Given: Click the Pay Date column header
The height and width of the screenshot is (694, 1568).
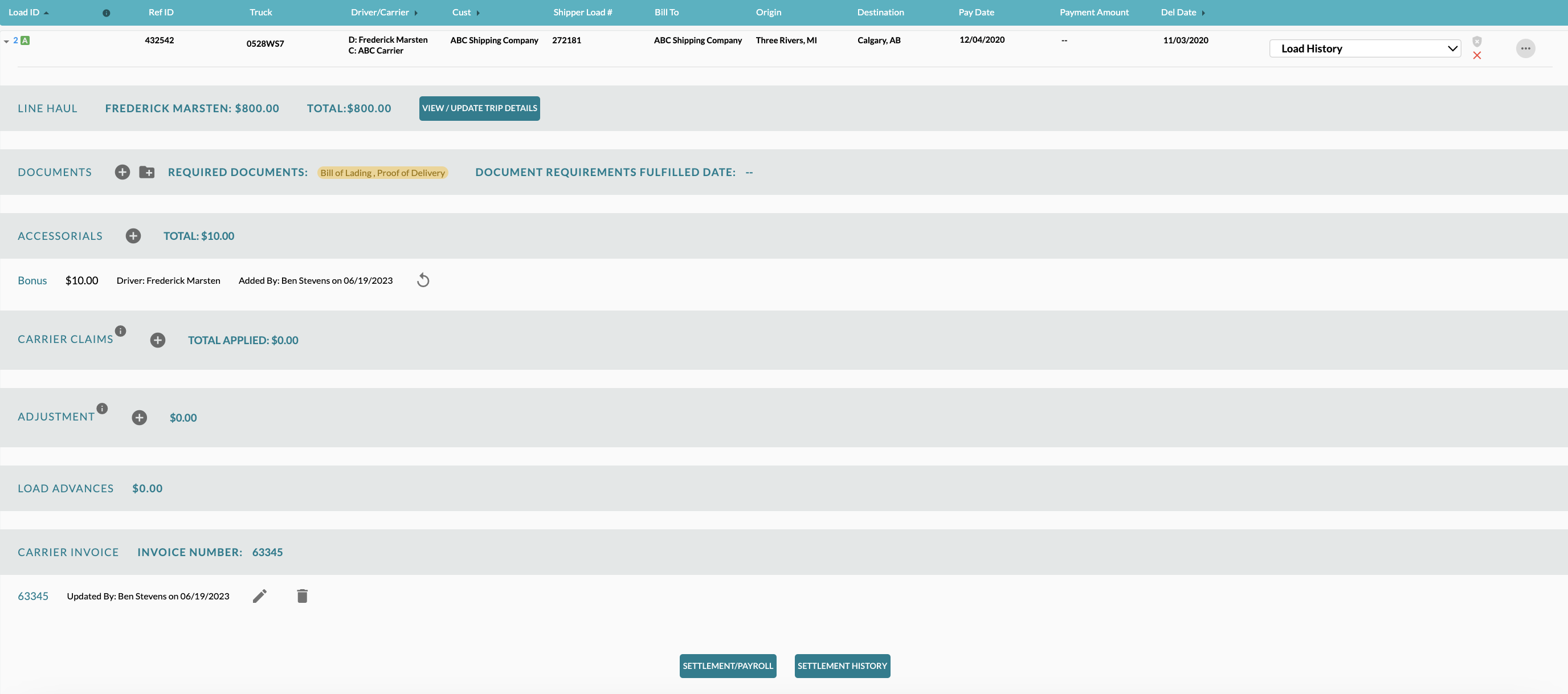Looking at the screenshot, I should click(976, 12).
